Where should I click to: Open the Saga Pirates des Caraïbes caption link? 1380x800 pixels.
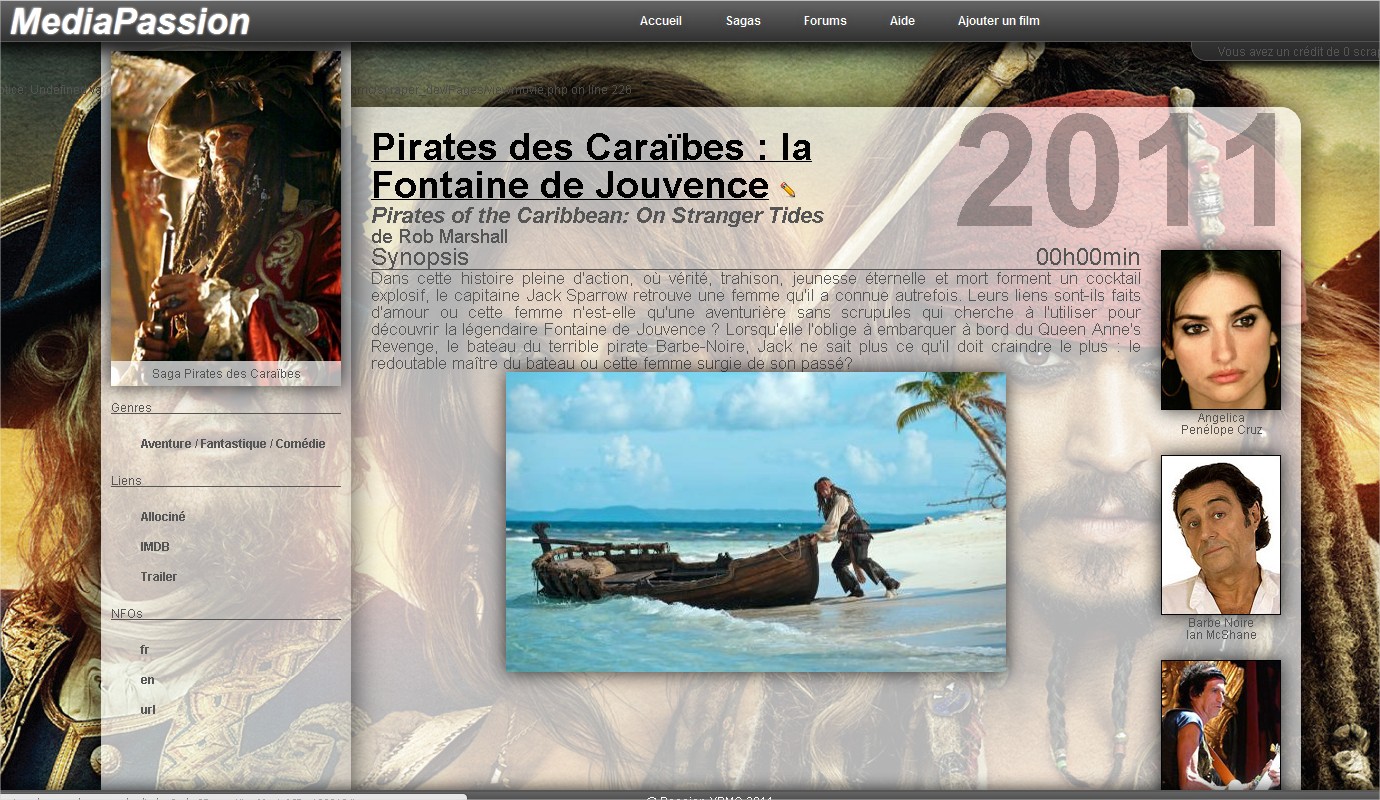[226, 374]
